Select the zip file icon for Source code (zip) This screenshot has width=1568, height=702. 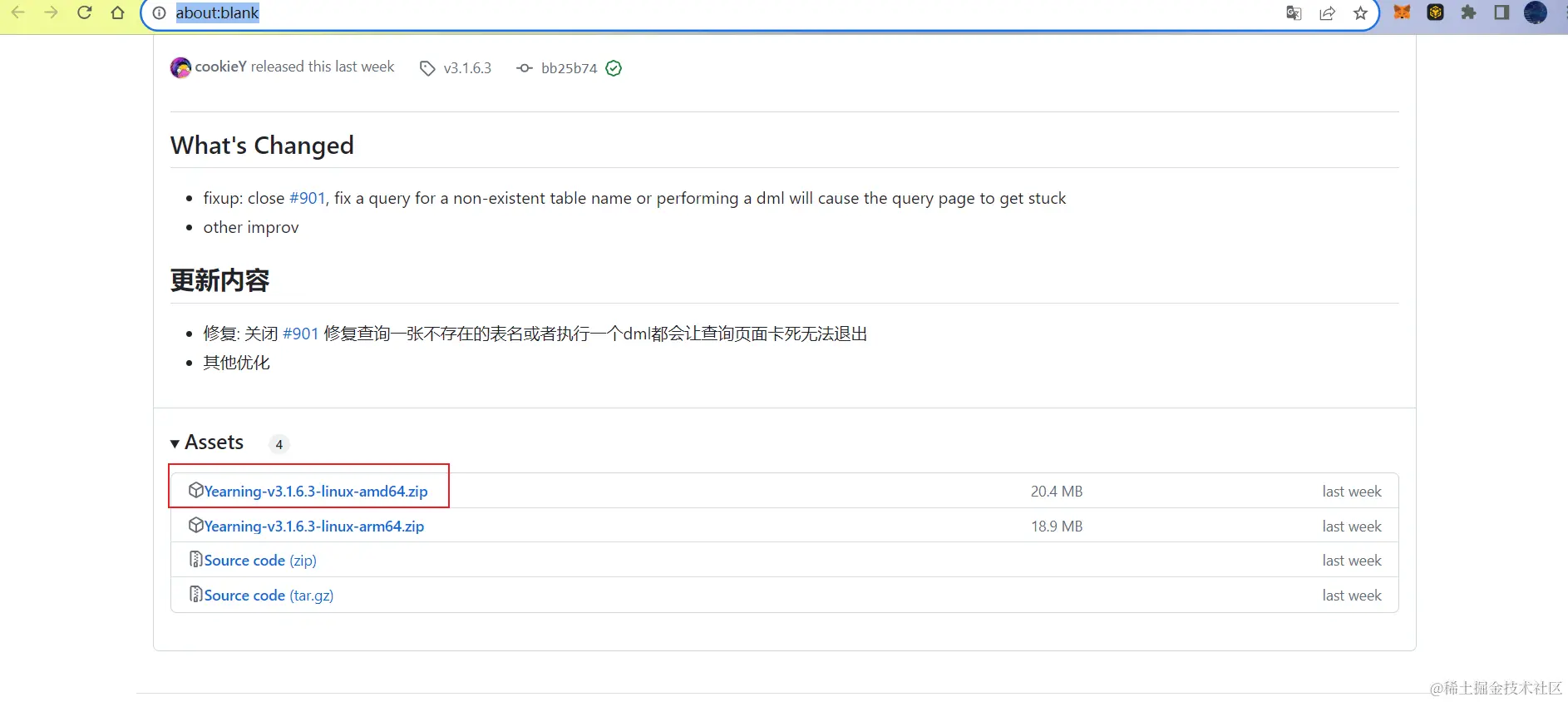(x=196, y=559)
